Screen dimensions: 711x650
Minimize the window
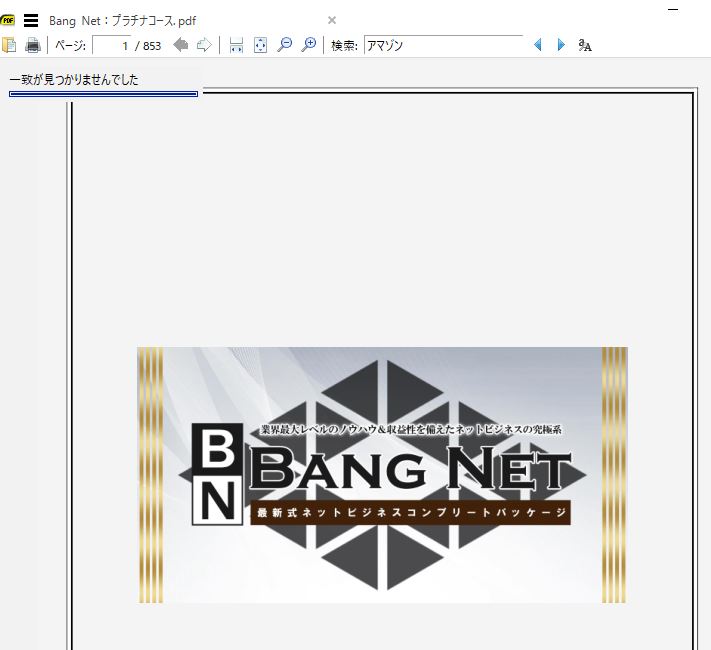[x=673, y=10]
